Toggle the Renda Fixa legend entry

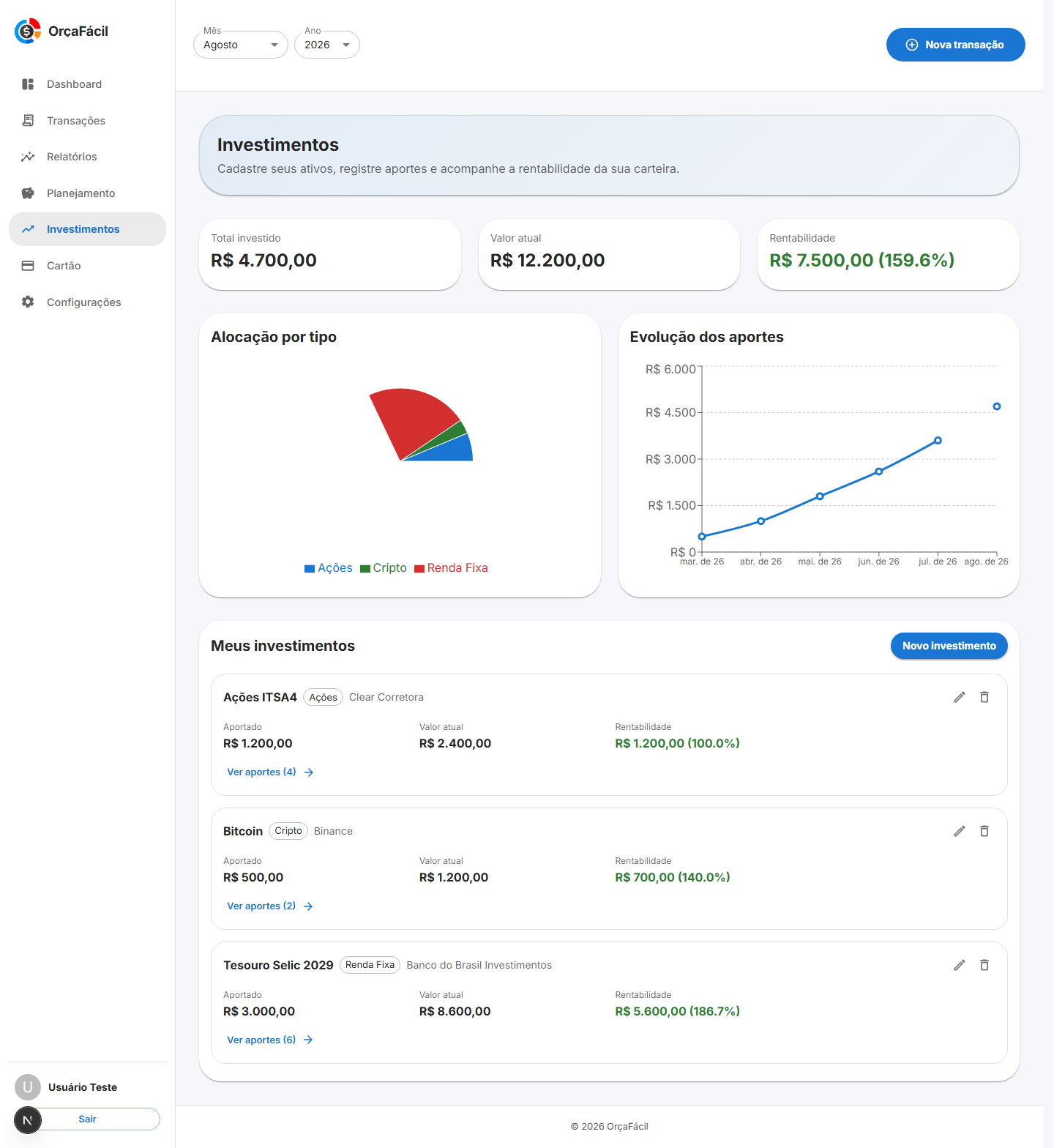451,568
